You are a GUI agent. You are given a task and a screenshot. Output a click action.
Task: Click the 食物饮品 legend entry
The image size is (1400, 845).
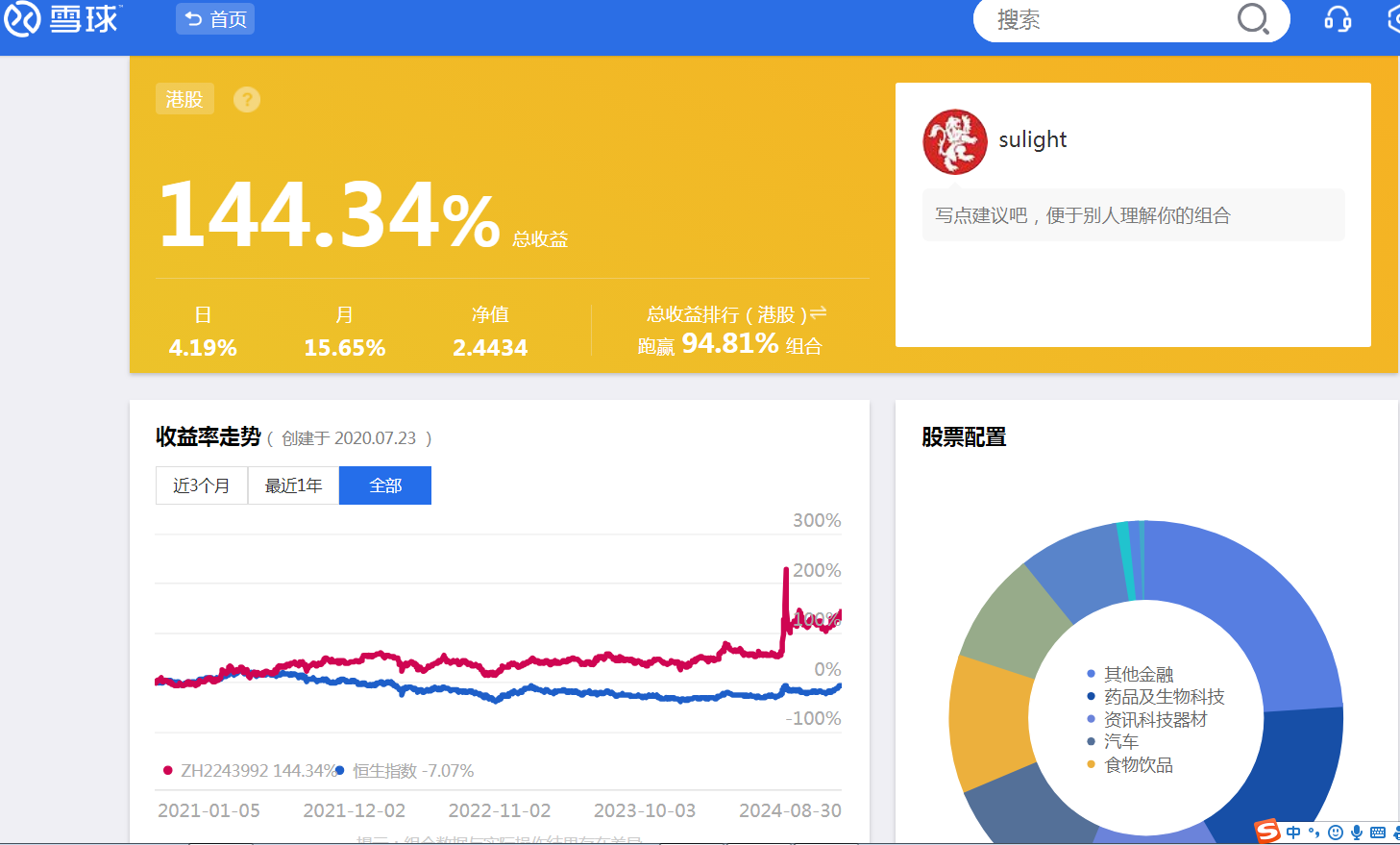point(1130,764)
